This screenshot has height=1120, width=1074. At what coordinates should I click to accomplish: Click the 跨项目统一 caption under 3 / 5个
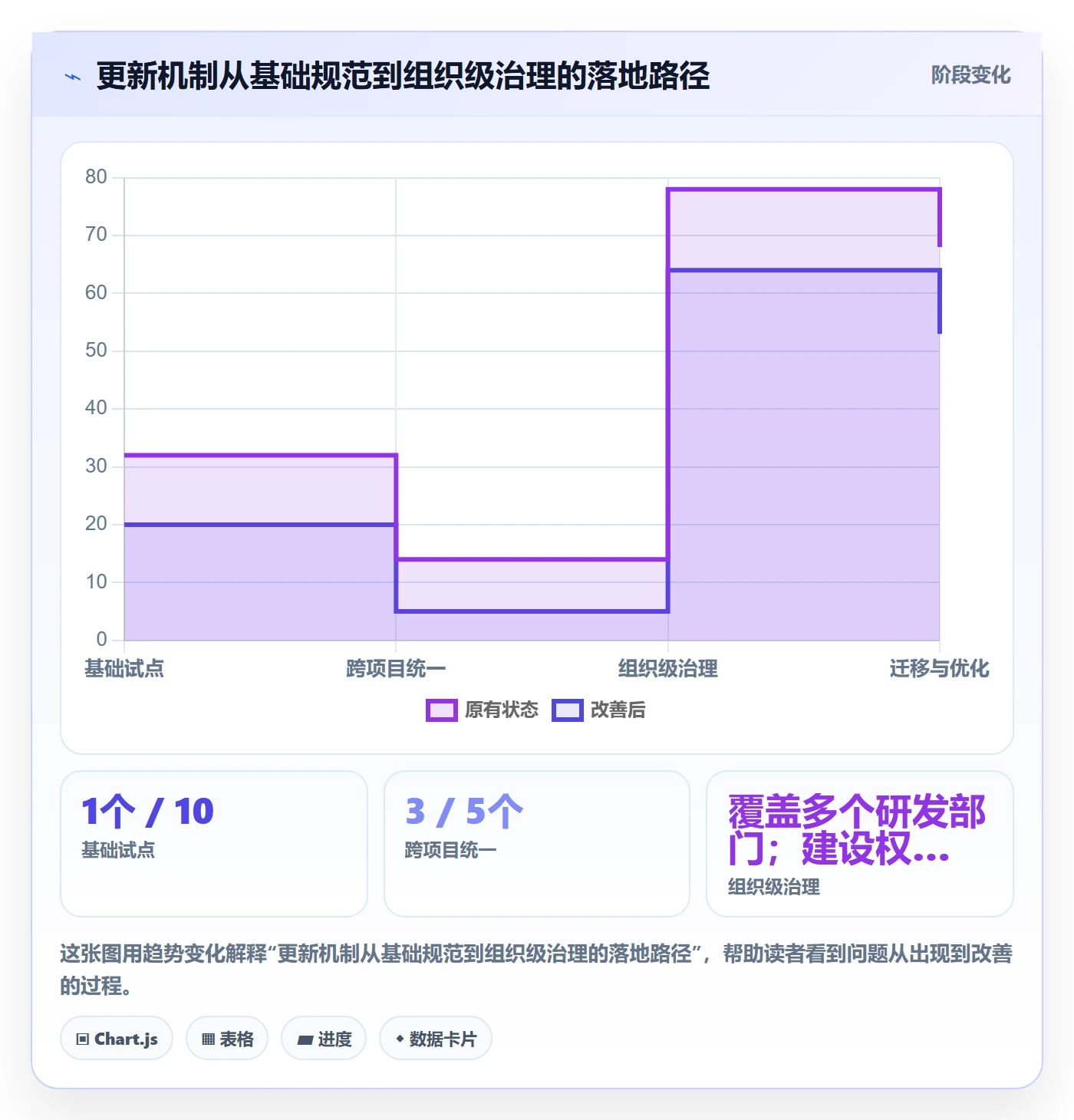(451, 850)
